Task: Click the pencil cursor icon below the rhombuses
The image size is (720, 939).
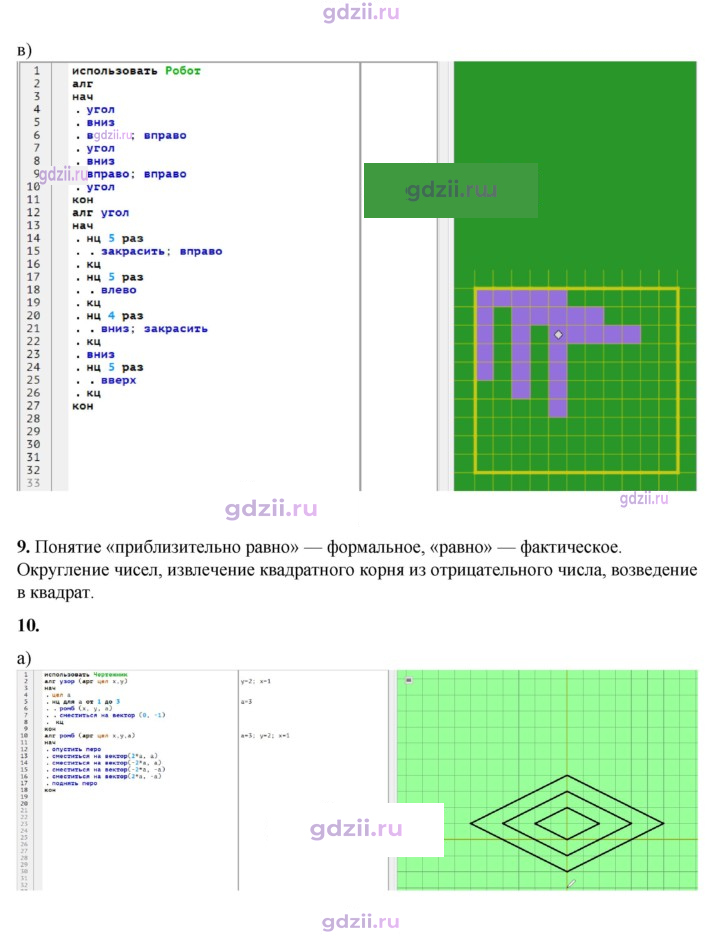Action: (571, 883)
